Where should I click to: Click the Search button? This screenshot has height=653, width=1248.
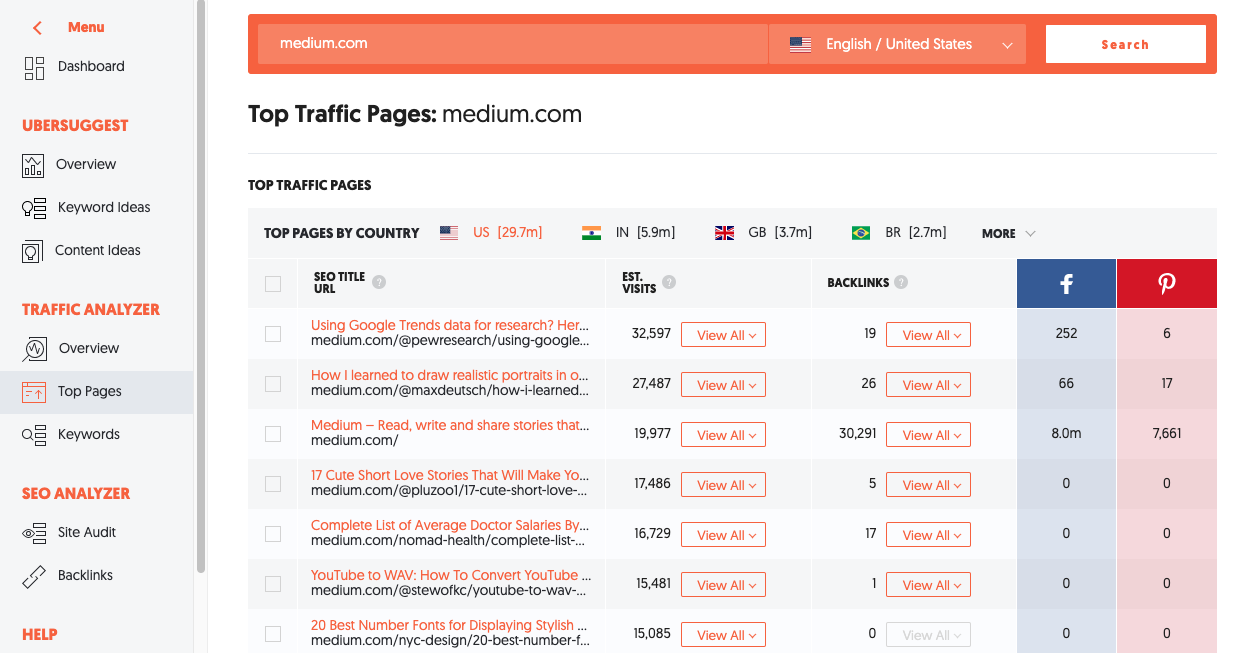pos(1126,44)
